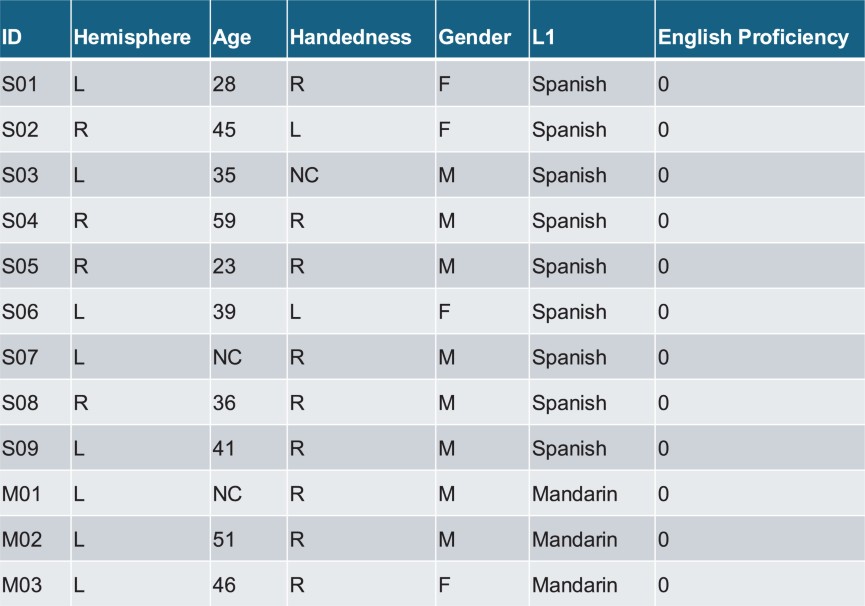Click the Hemisphere column header

131,38
